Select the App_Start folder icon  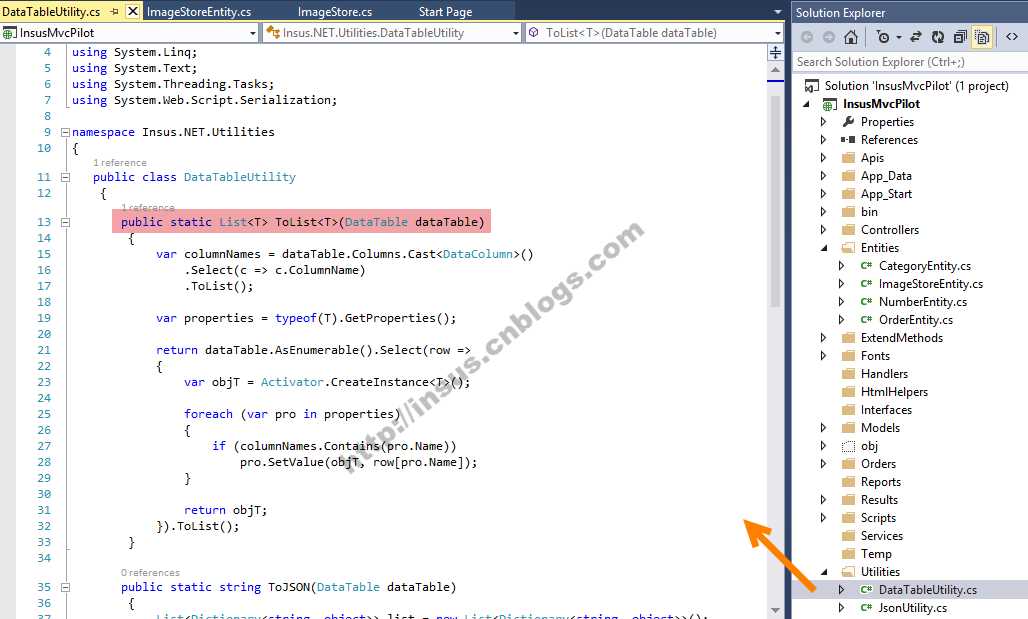point(848,194)
